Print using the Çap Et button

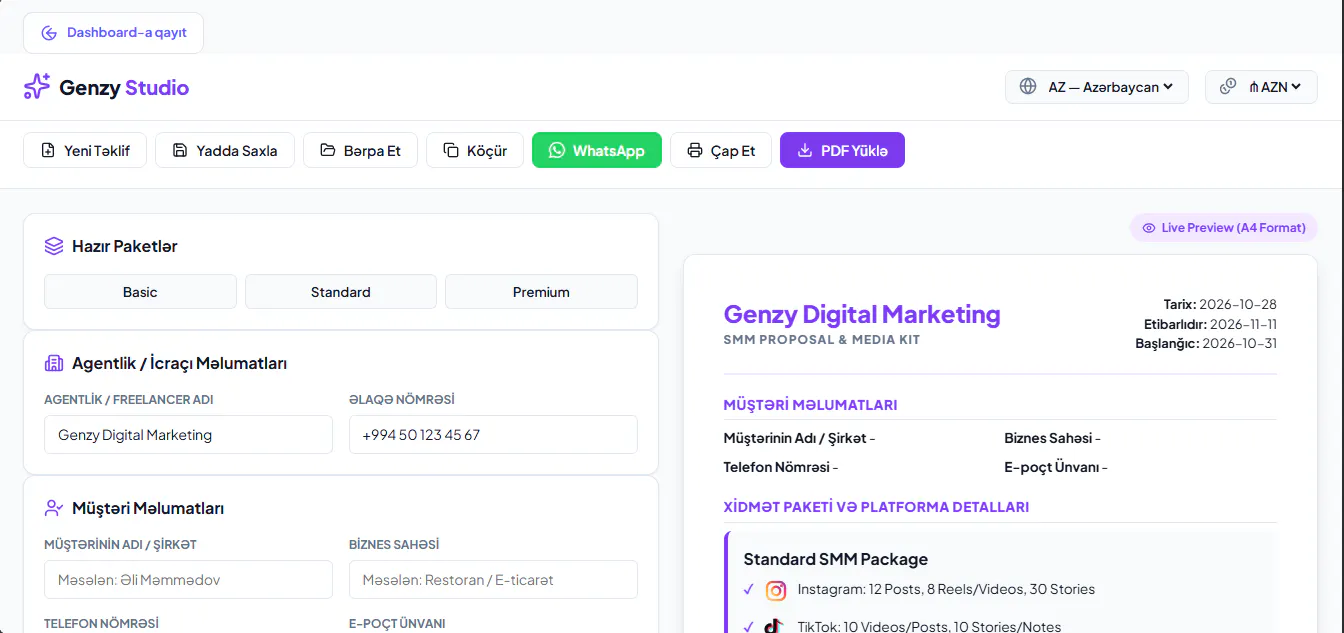[721, 150]
